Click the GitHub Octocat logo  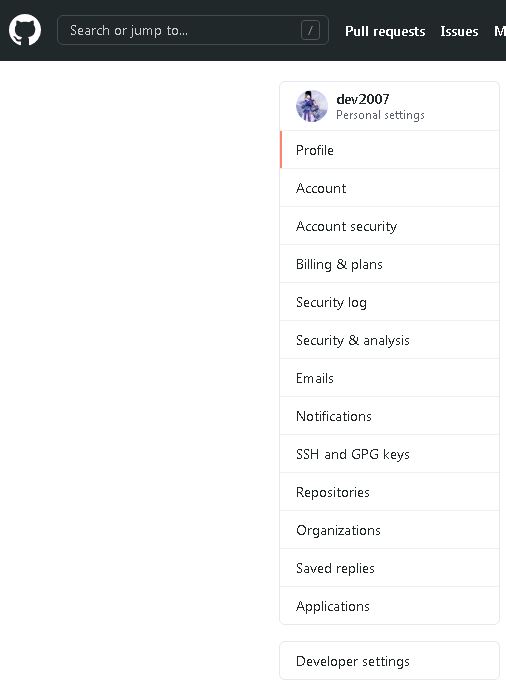(25, 30)
